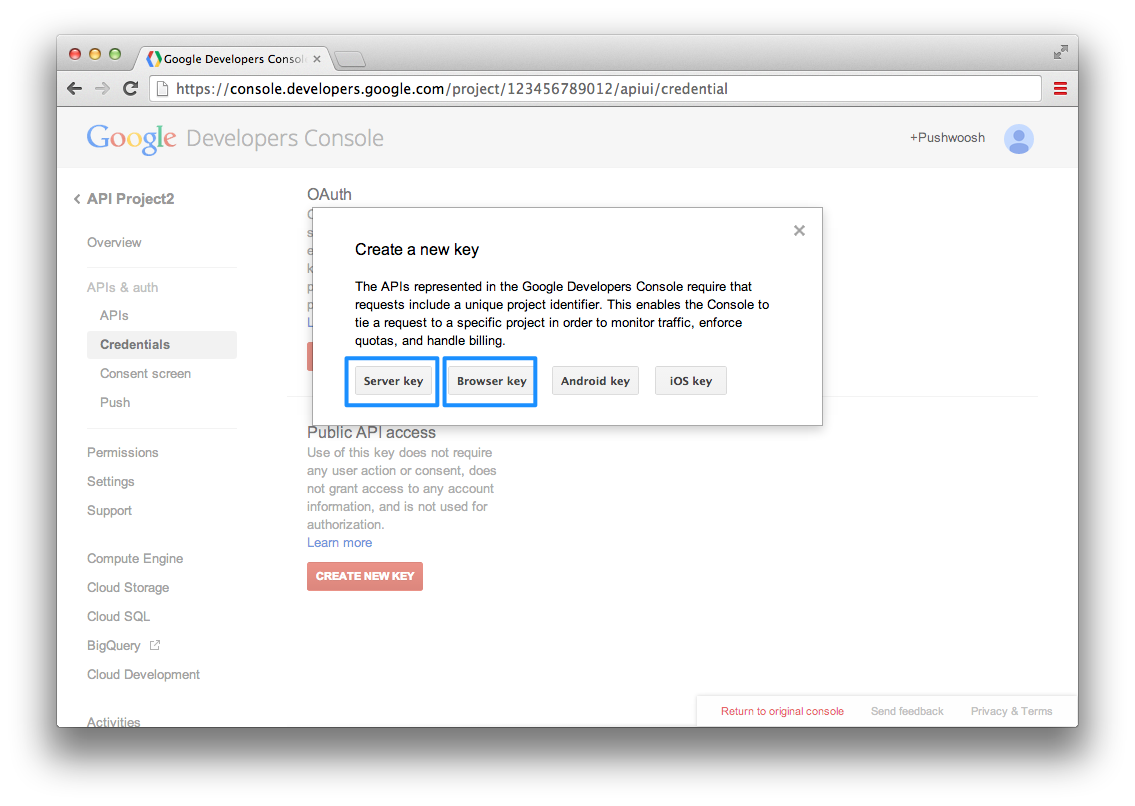Select the Google Developers Console browser tab

click(234, 59)
